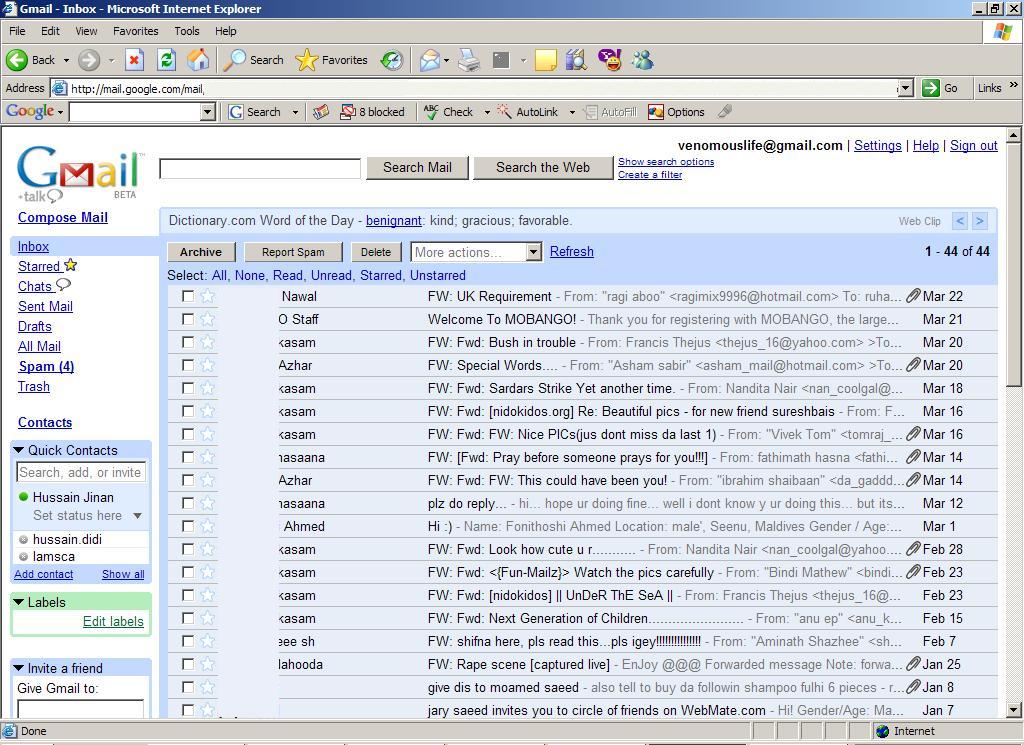Click the Research books toolbar icon
The height and width of the screenshot is (745, 1024).
pos(576,60)
